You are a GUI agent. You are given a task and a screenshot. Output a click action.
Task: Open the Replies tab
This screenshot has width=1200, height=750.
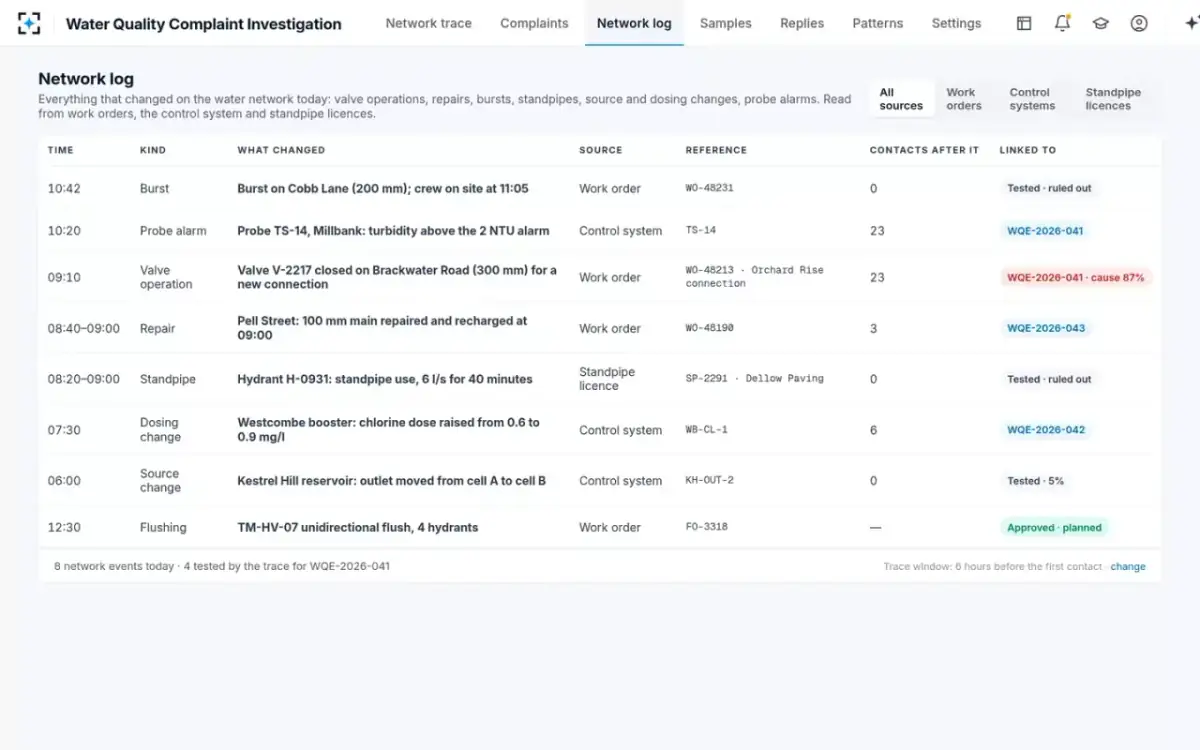pos(802,23)
